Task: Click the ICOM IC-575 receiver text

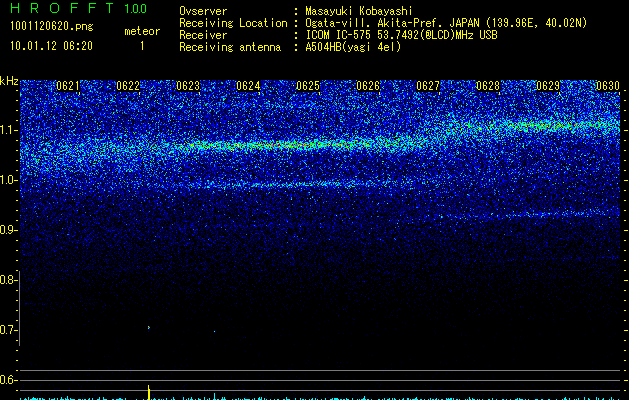Action: [401, 35]
